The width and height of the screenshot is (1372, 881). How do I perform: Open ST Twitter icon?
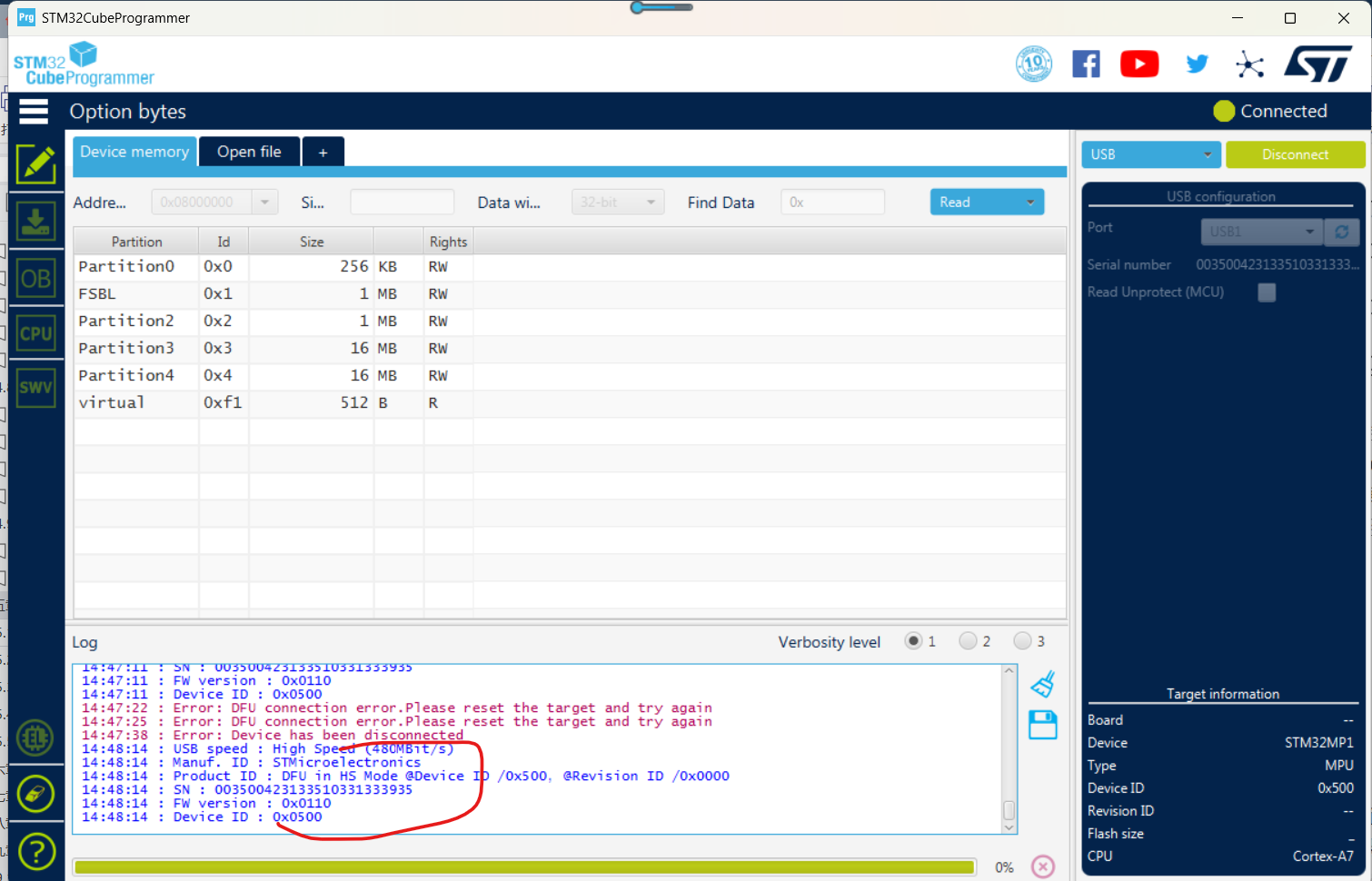[1198, 64]
